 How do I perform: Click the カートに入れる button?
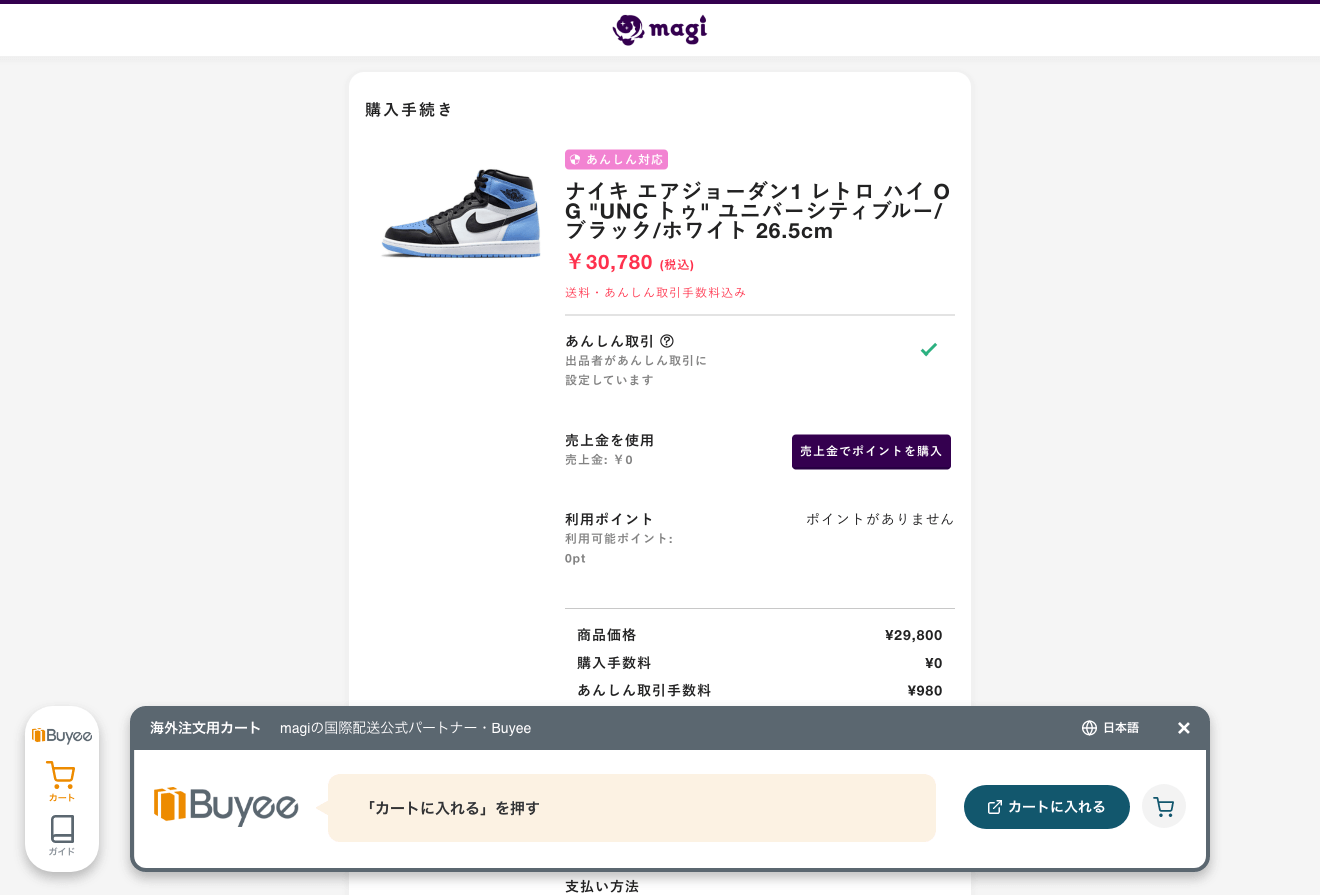(x=1047, y=807)
